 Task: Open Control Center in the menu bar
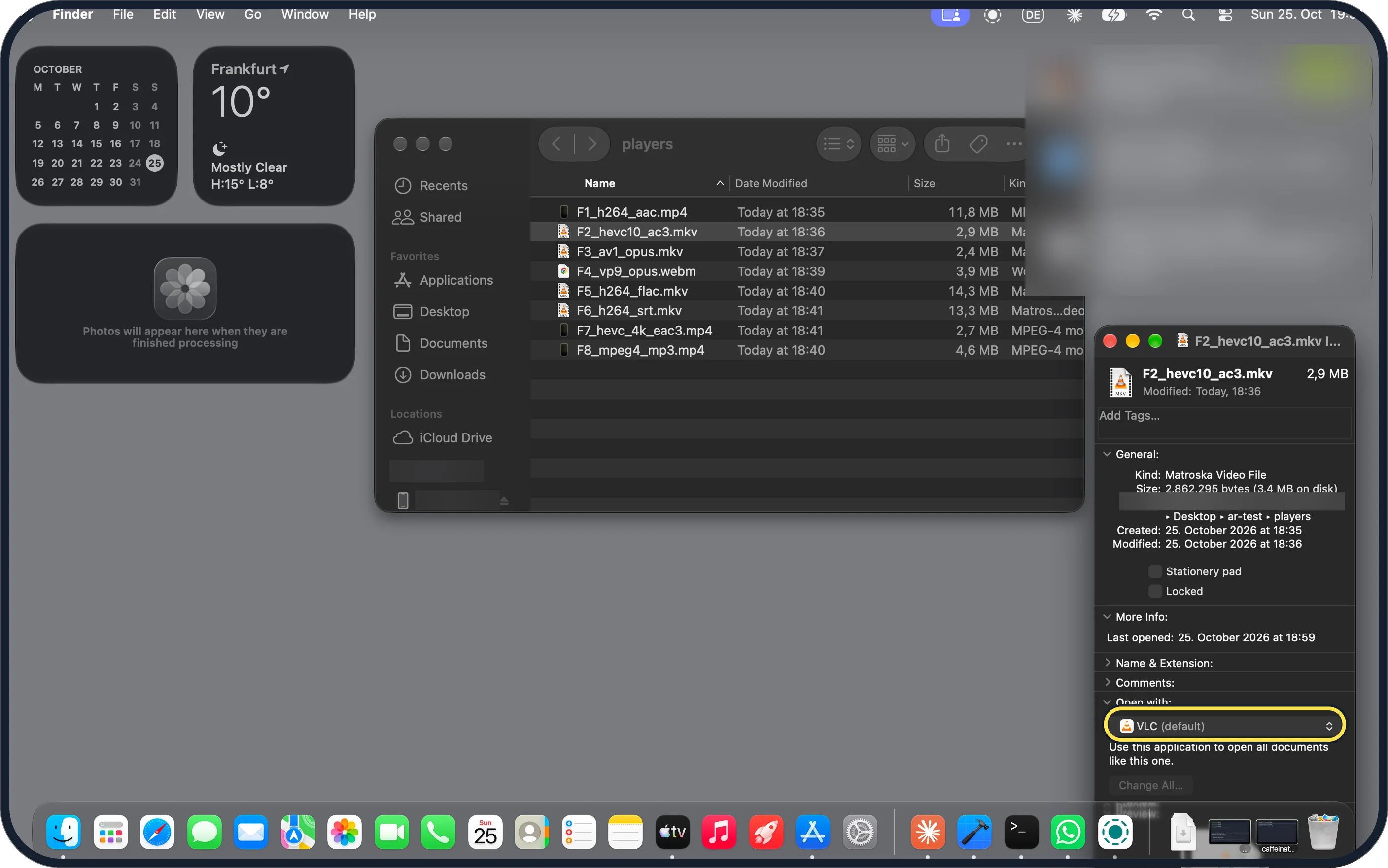[x=1225, y=15]
